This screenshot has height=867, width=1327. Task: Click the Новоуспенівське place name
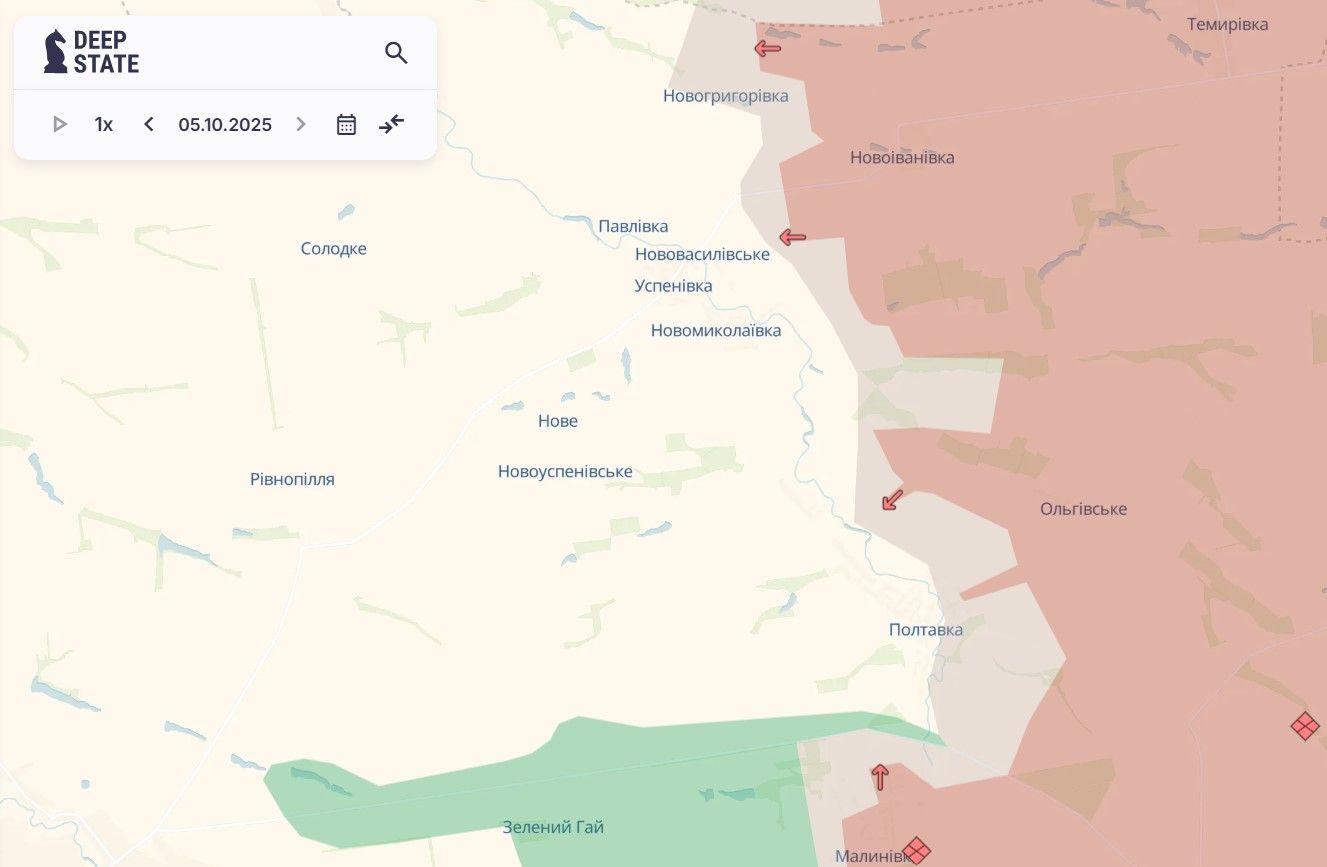coord(565,472)
